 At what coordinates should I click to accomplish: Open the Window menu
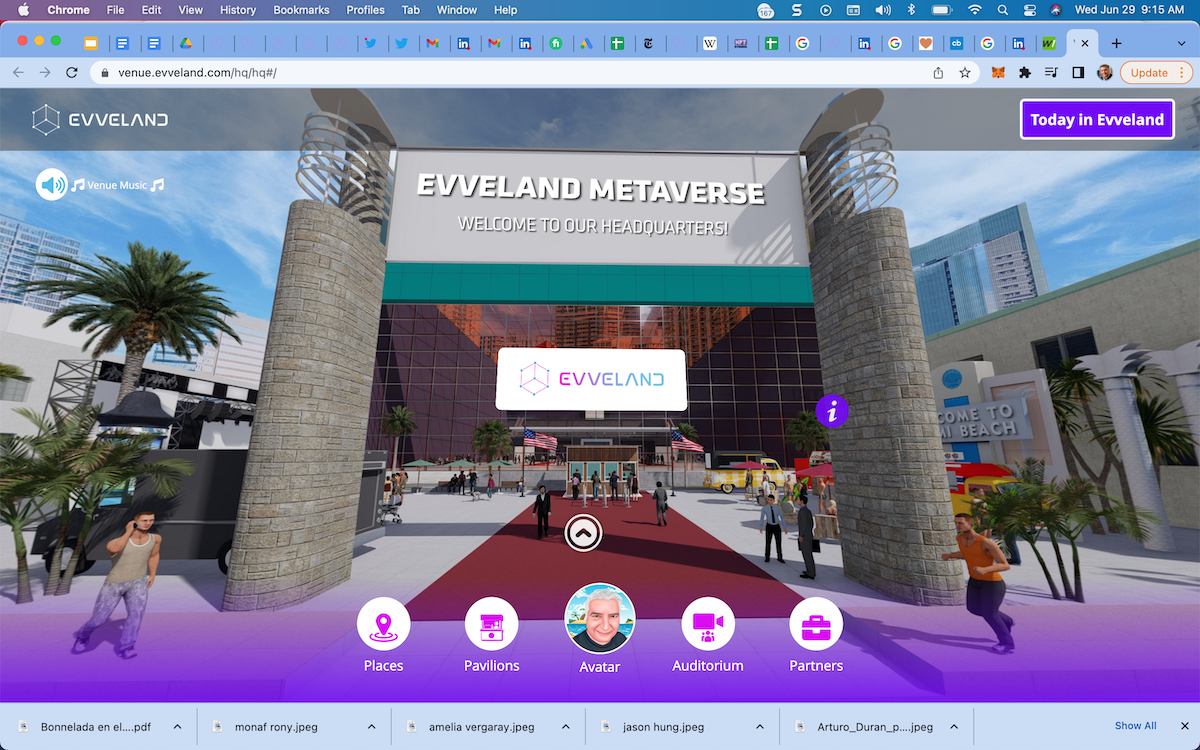[x=457, y=10]
